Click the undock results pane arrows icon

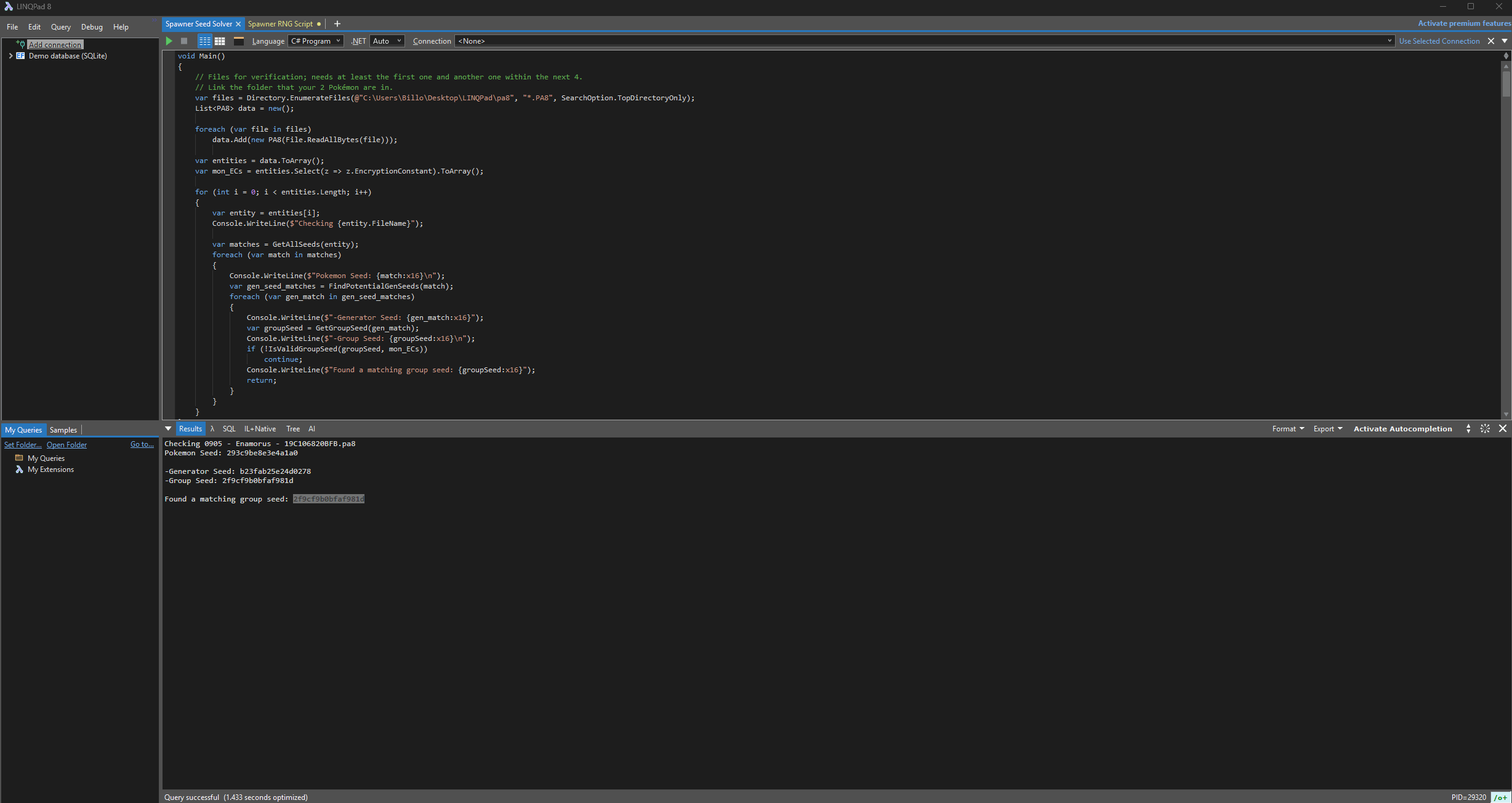[x=1485, y=429]
